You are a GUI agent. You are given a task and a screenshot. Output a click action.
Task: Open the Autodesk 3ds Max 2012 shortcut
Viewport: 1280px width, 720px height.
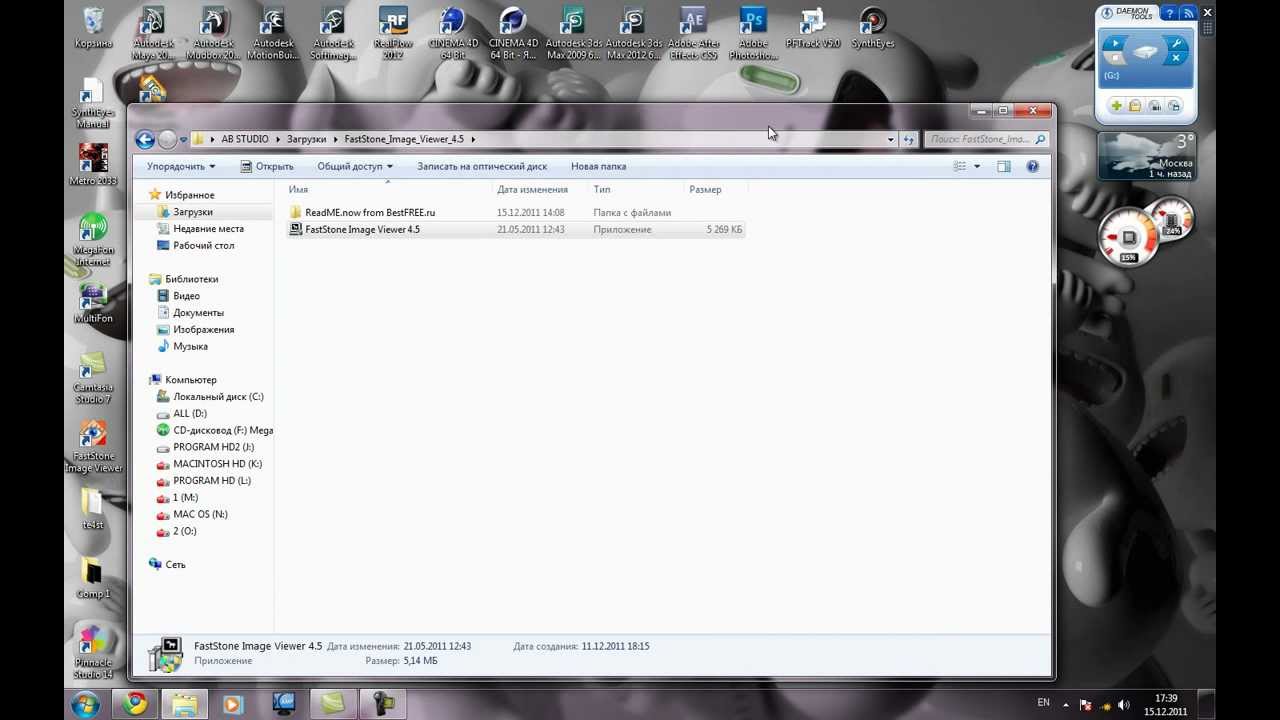(x=633, y=32)
